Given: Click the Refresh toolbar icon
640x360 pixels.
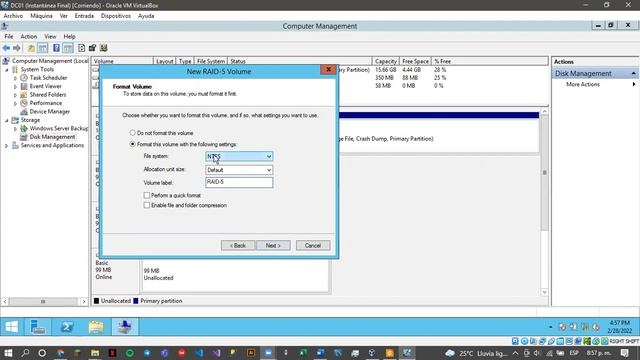Looking at the screenshot, I should 82,48.
